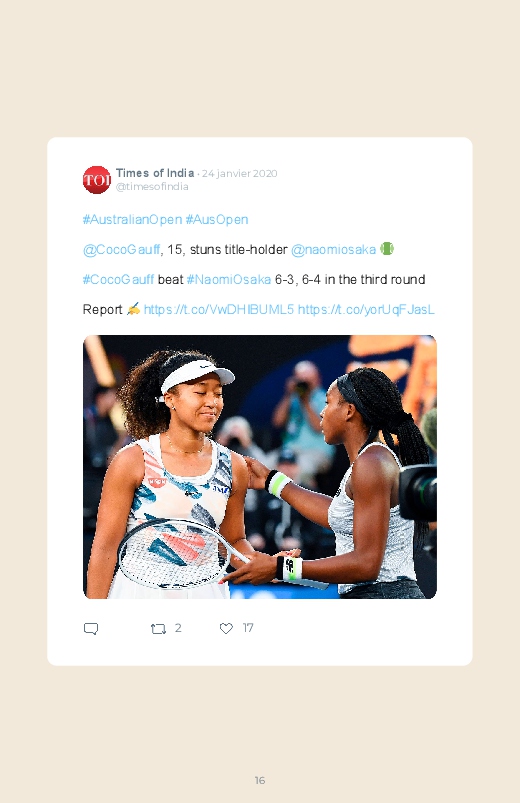Open the #NaomiOsaka hashtag
Screen dimensions: 520x803
pos(228,280)
